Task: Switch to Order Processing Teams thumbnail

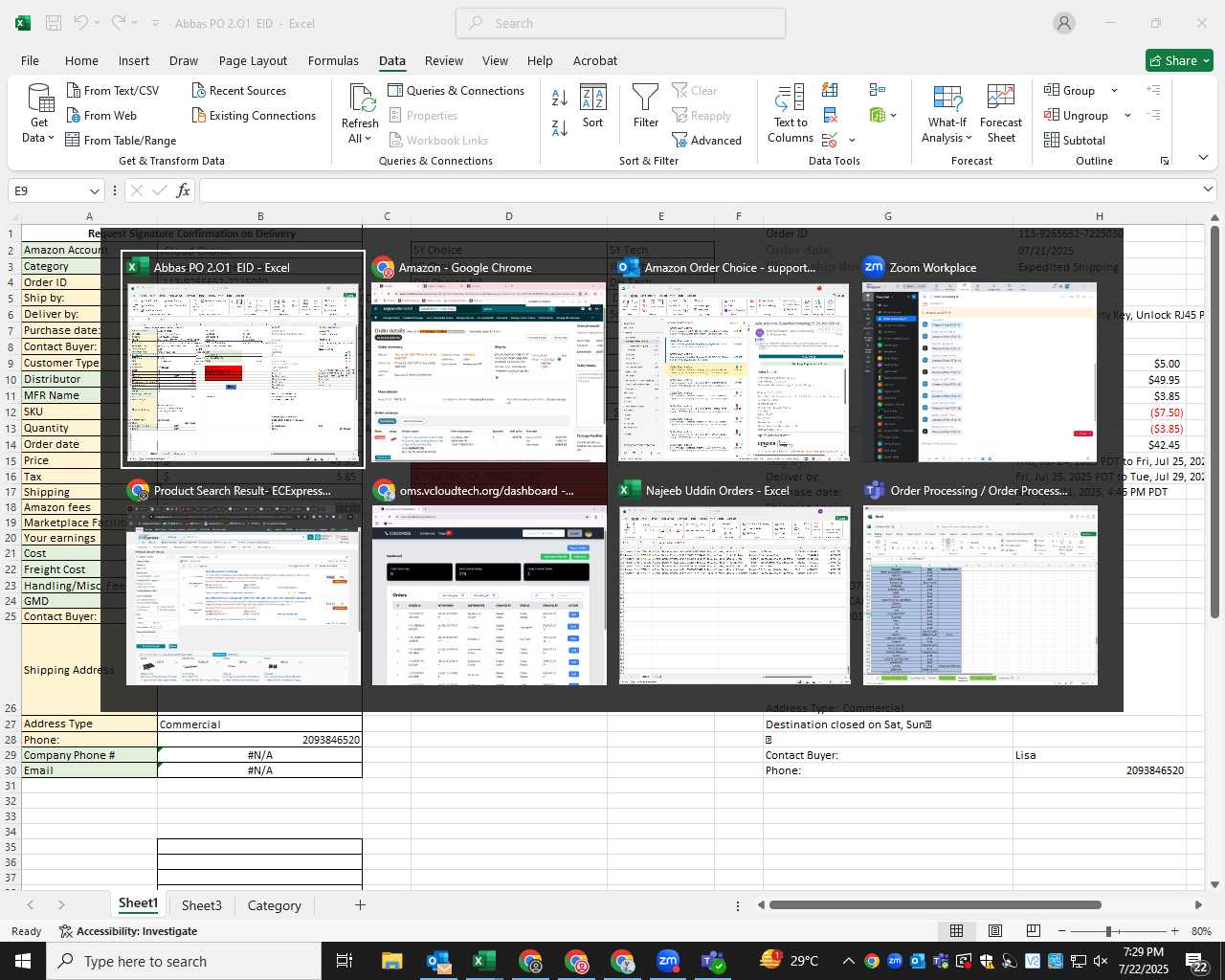Action: 979,583
